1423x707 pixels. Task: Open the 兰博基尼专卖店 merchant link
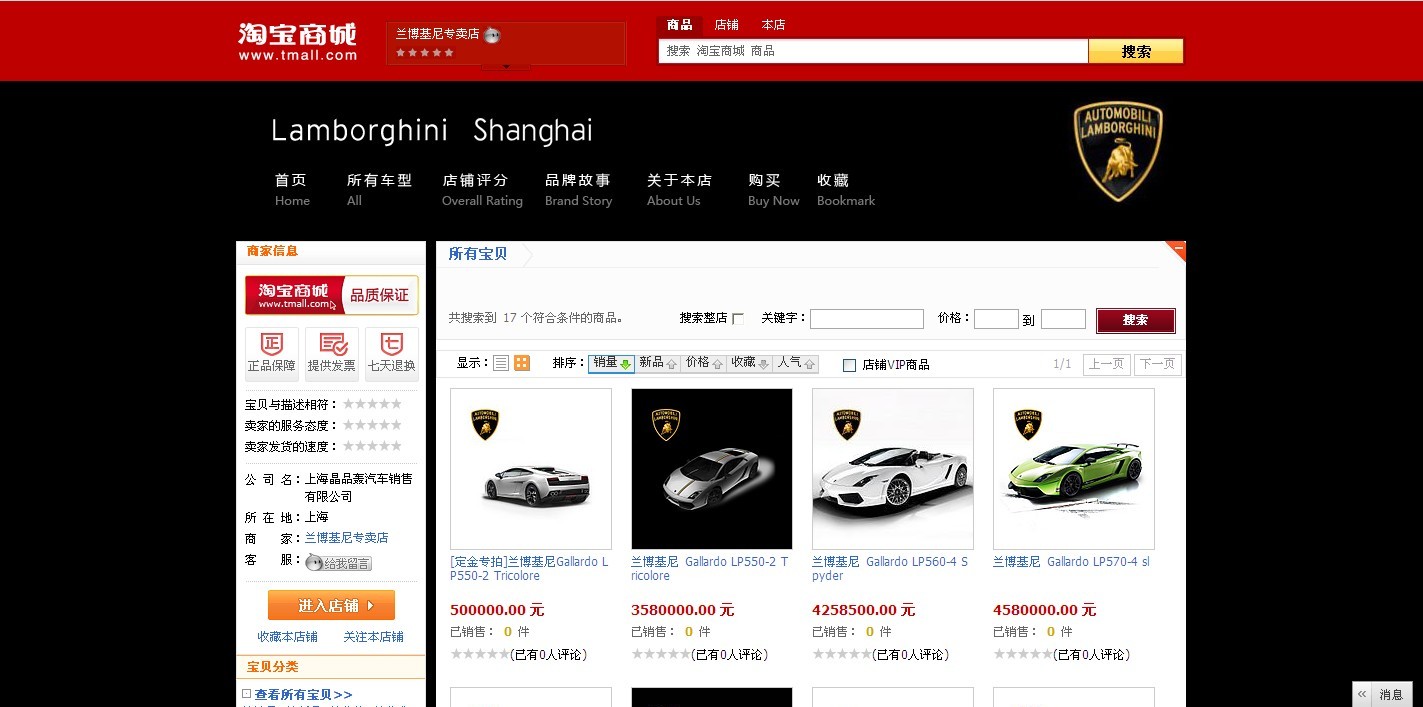(x=346, y=538)
